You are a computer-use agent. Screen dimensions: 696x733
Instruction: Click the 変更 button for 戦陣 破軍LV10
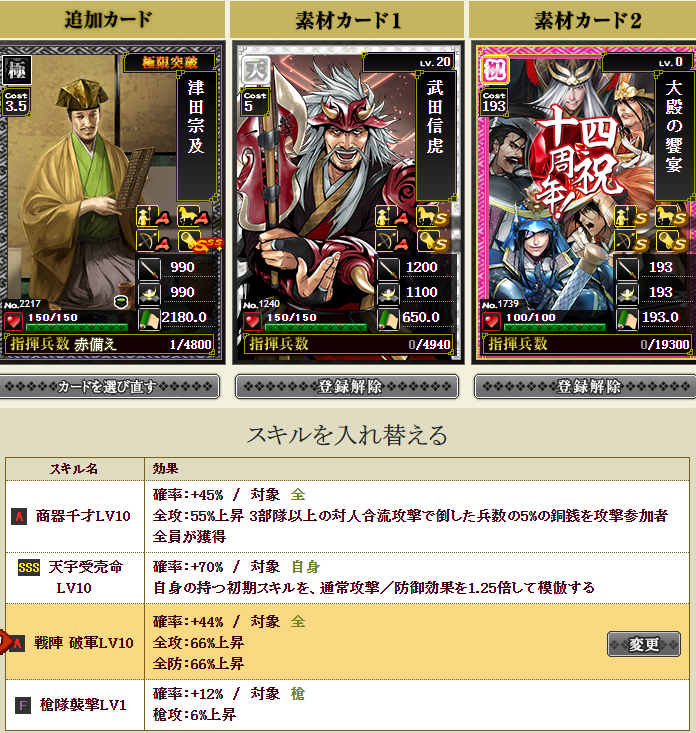(644, 644)
